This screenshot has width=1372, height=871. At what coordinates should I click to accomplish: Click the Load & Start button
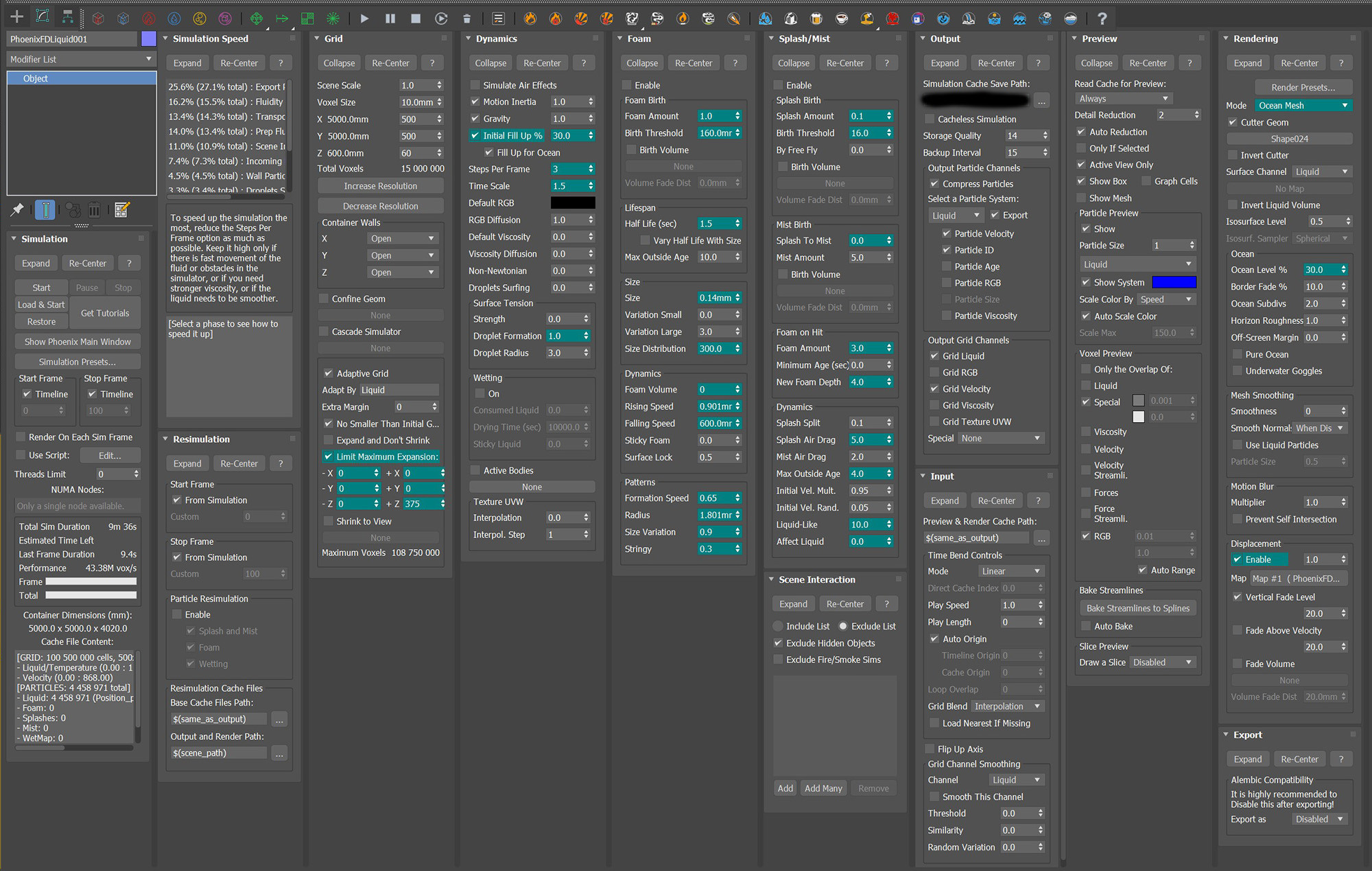click(x=41, y=305)
